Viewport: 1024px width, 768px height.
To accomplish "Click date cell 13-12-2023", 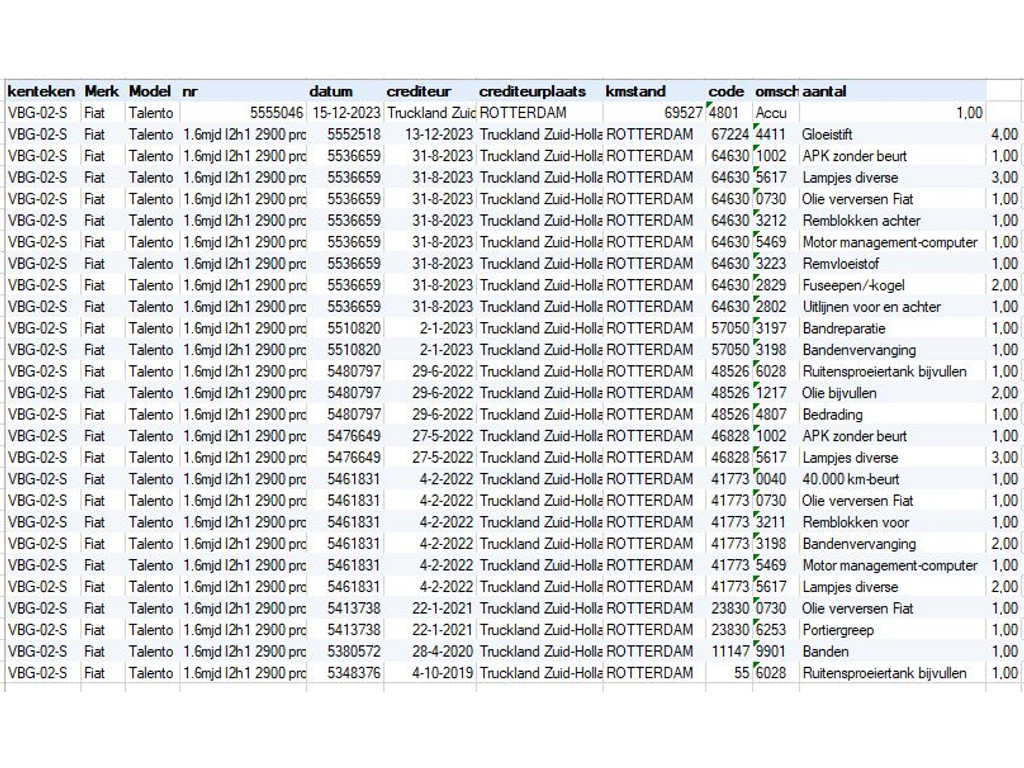I will pyautogui.click(x=430, y=134).
